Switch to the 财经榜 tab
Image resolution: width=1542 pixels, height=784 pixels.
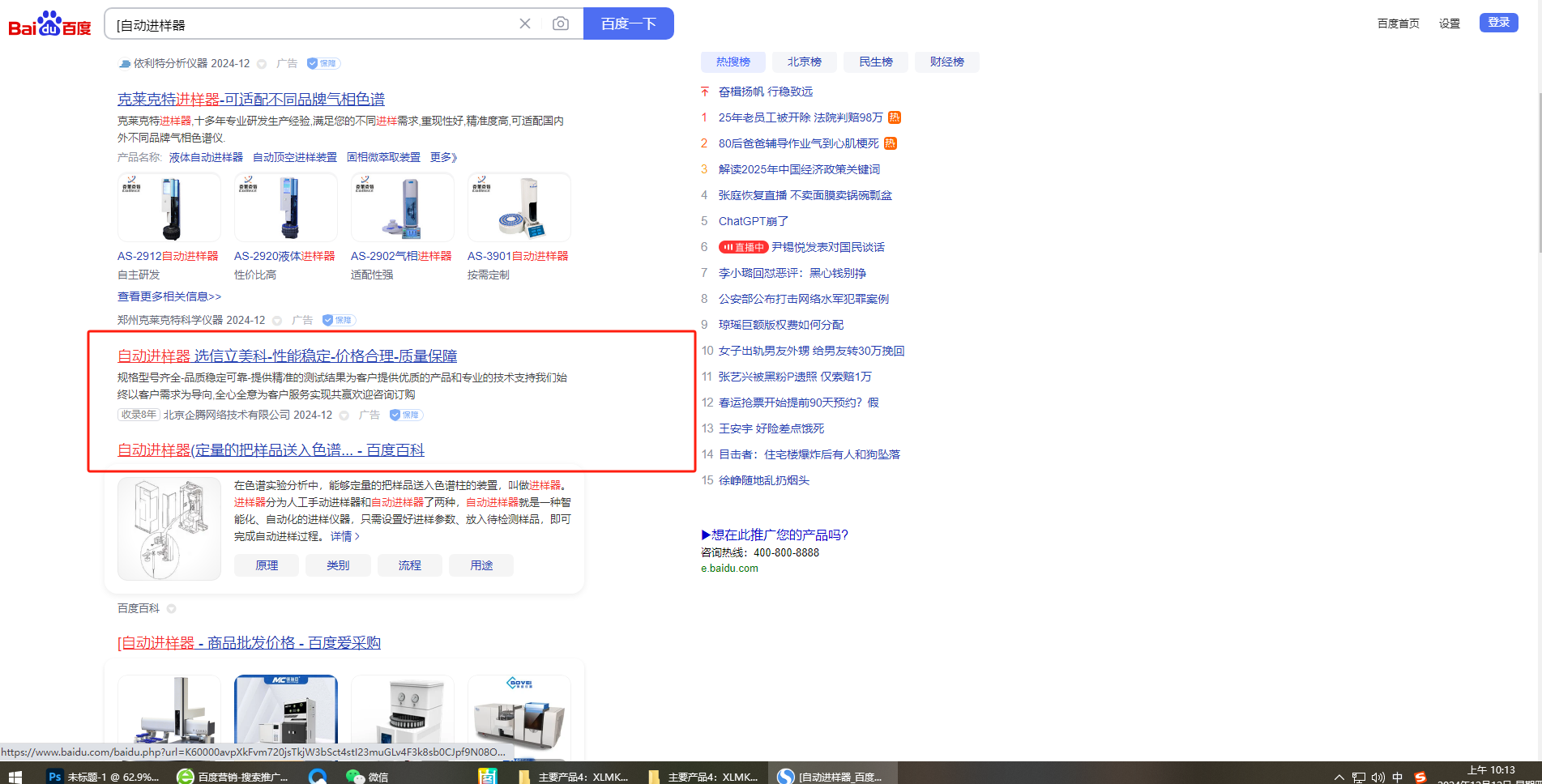click(x=947, y=62)
